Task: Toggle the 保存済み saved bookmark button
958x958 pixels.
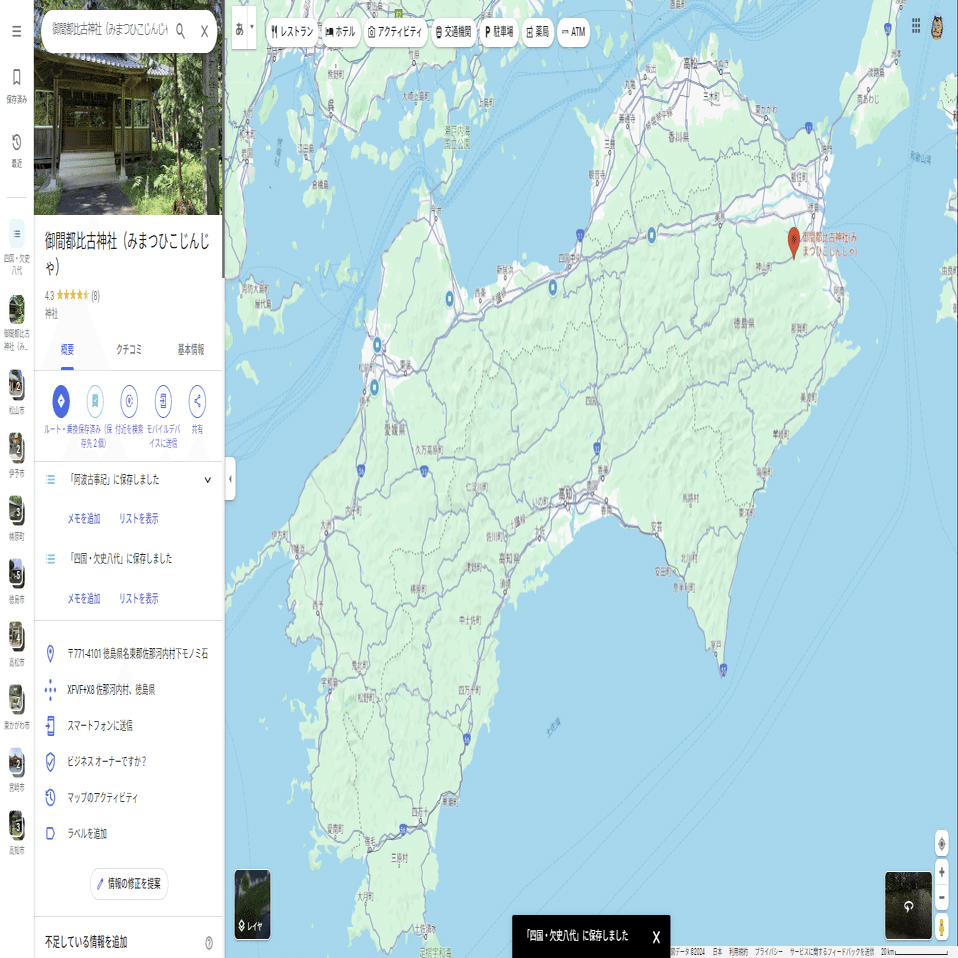Action: pyautogui.click(x=95, y=401)
